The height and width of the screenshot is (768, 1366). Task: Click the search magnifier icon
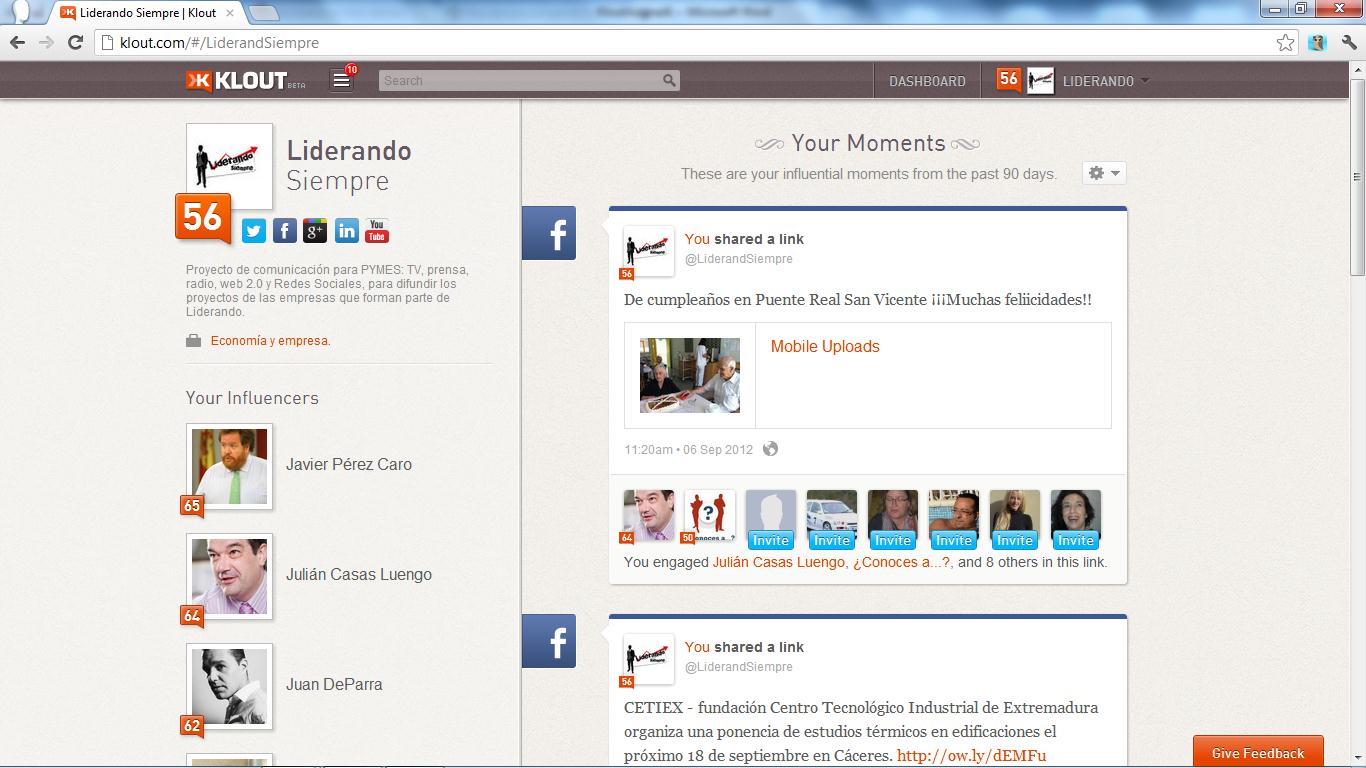(669, 81)
